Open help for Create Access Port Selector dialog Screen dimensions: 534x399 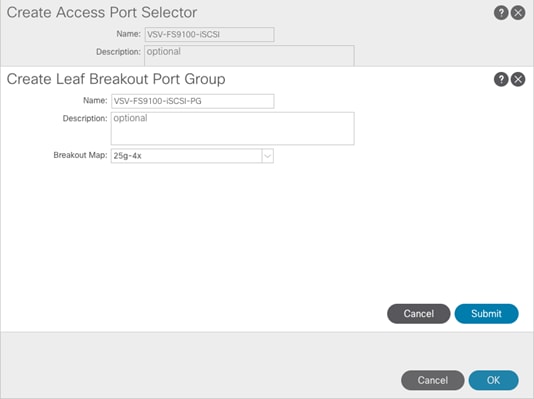(501, 13)
